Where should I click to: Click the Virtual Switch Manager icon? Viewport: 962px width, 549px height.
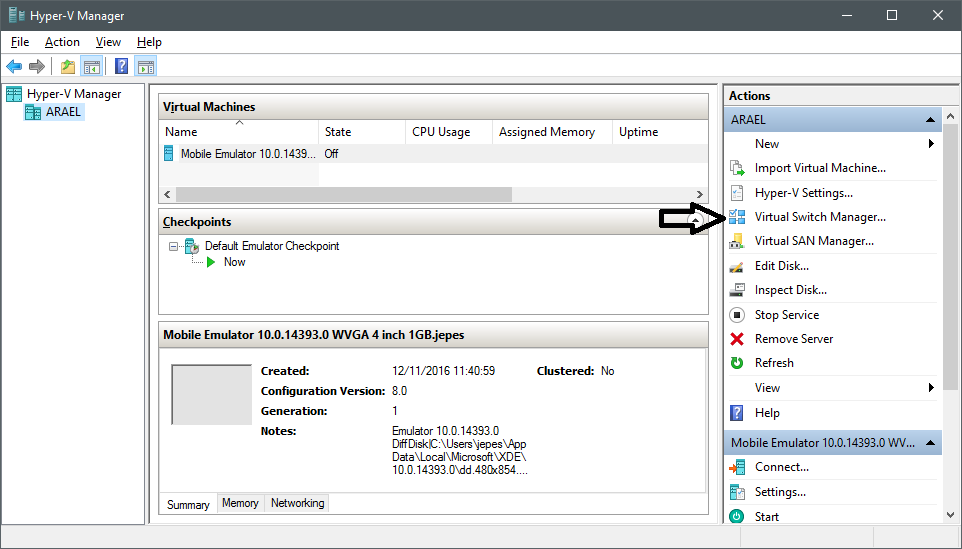[737, 217]
